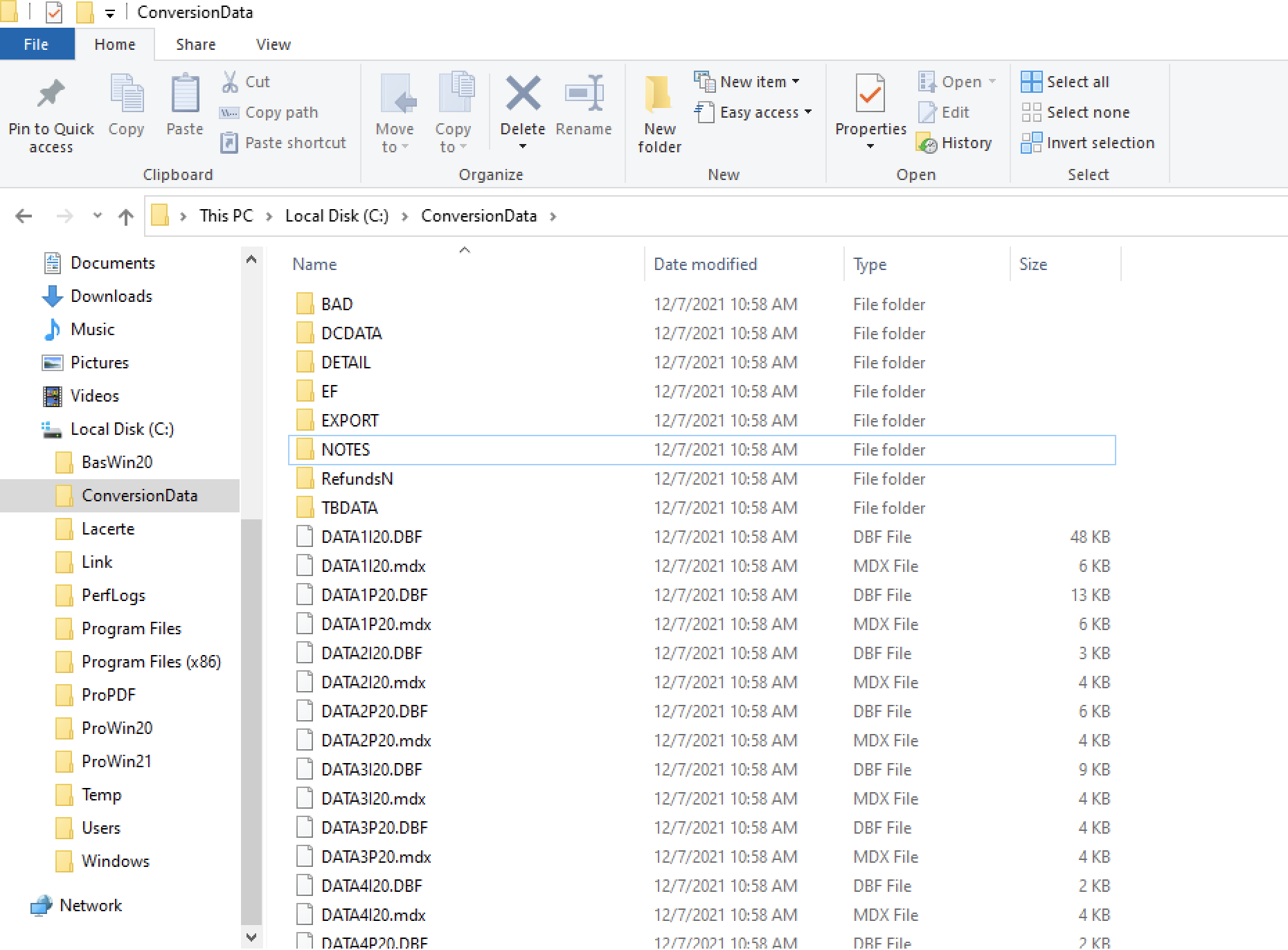
Task: Select BasWin20 folder in sidebar
Action: [x=104, y=463]
